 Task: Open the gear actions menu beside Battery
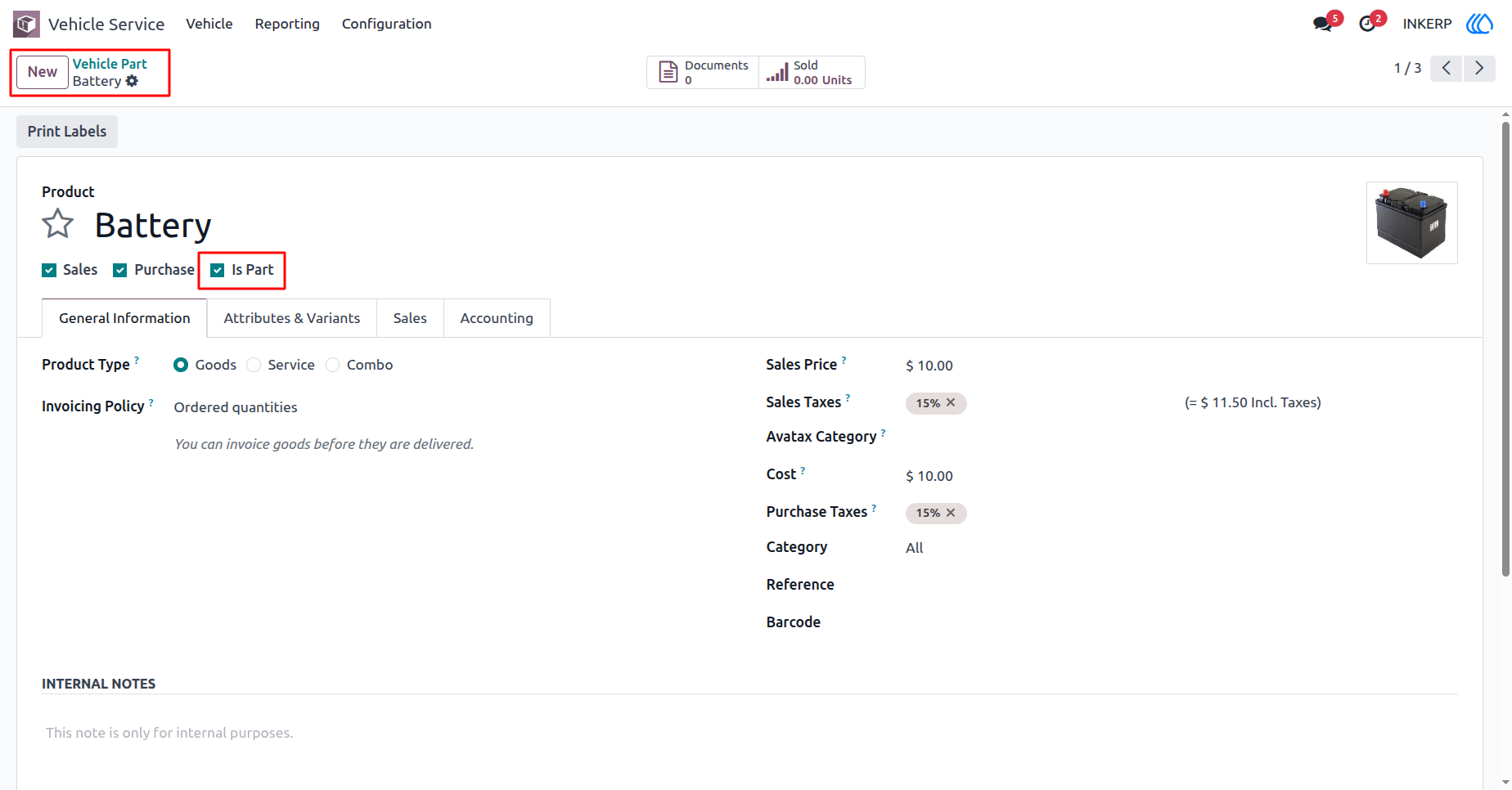132,81
